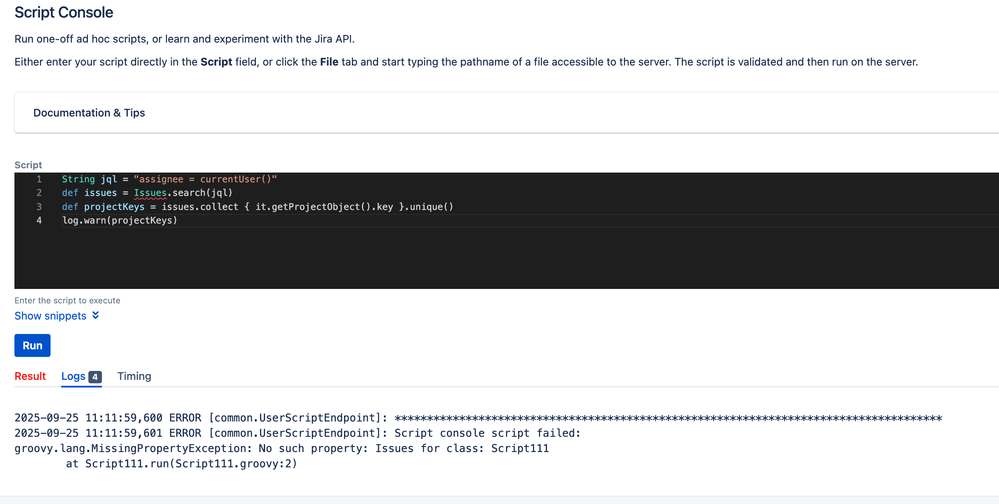Click line number 4 in editor gutter

click(x=39, y=221)
